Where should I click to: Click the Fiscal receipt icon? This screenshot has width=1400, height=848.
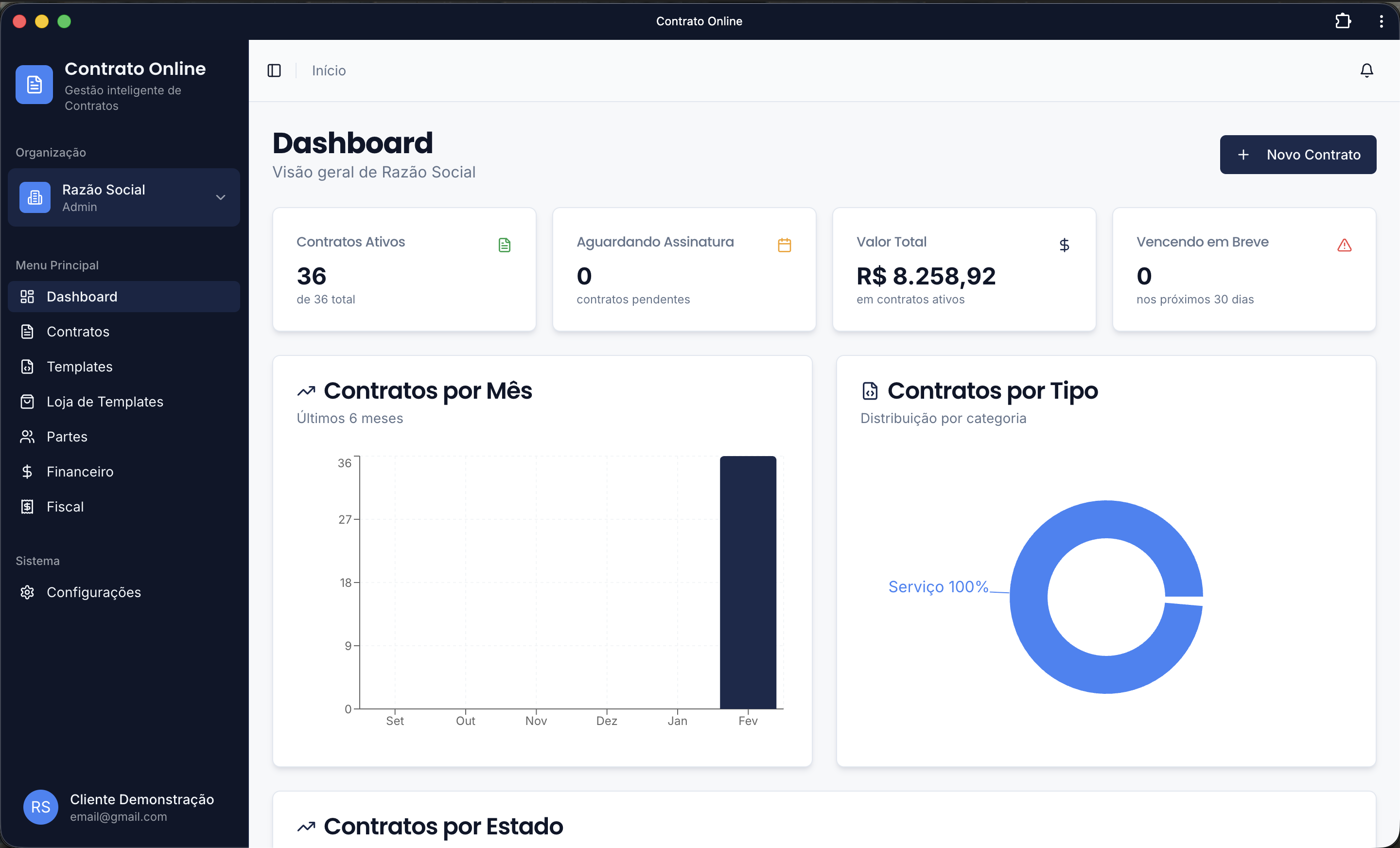(x=27, y=507)
